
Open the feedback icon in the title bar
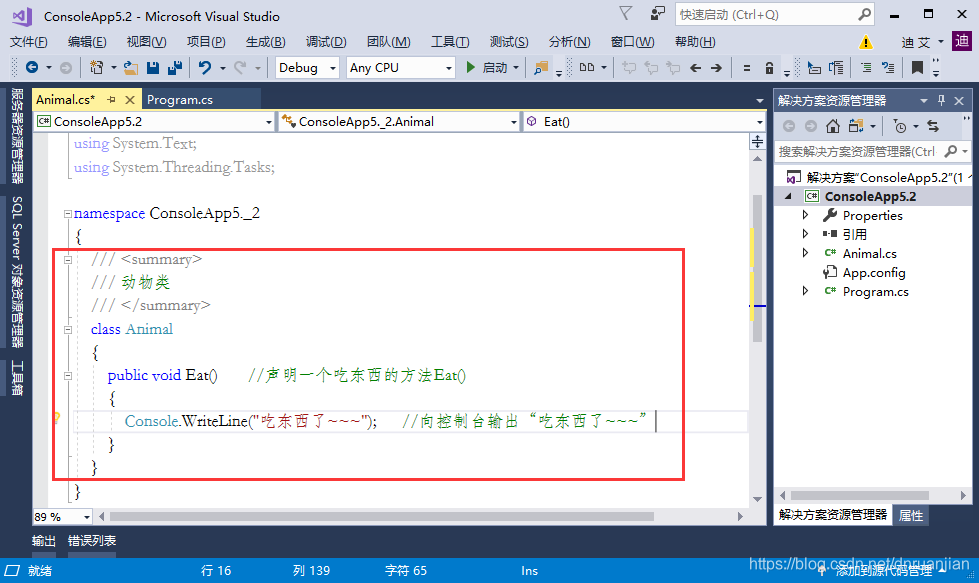(x=657, y=13)
